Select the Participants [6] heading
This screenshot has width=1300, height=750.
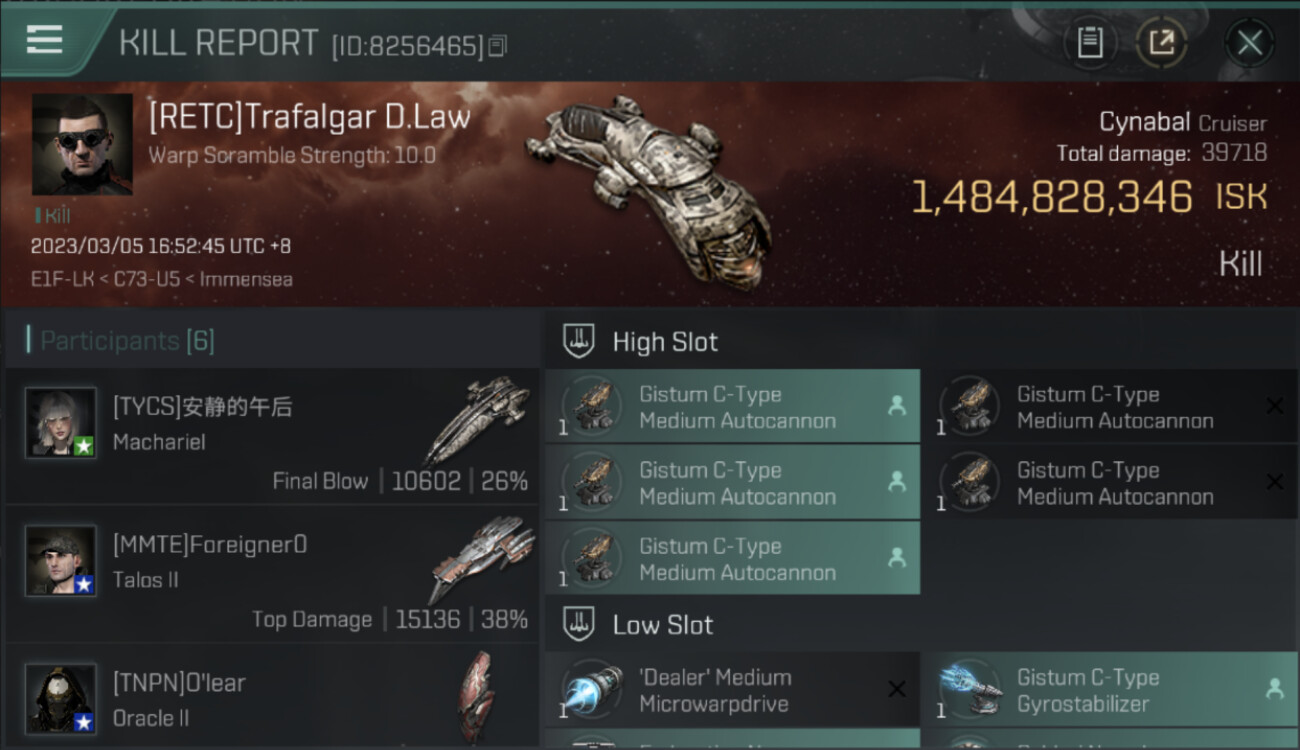127,341
